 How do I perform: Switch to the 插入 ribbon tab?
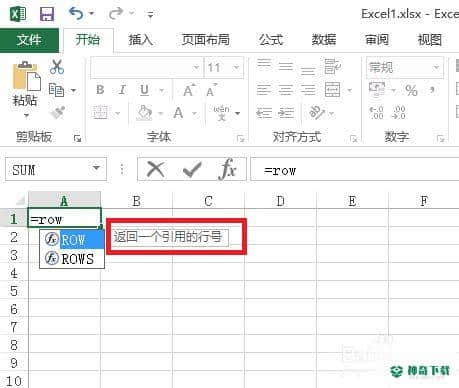[x=141, y=40]
